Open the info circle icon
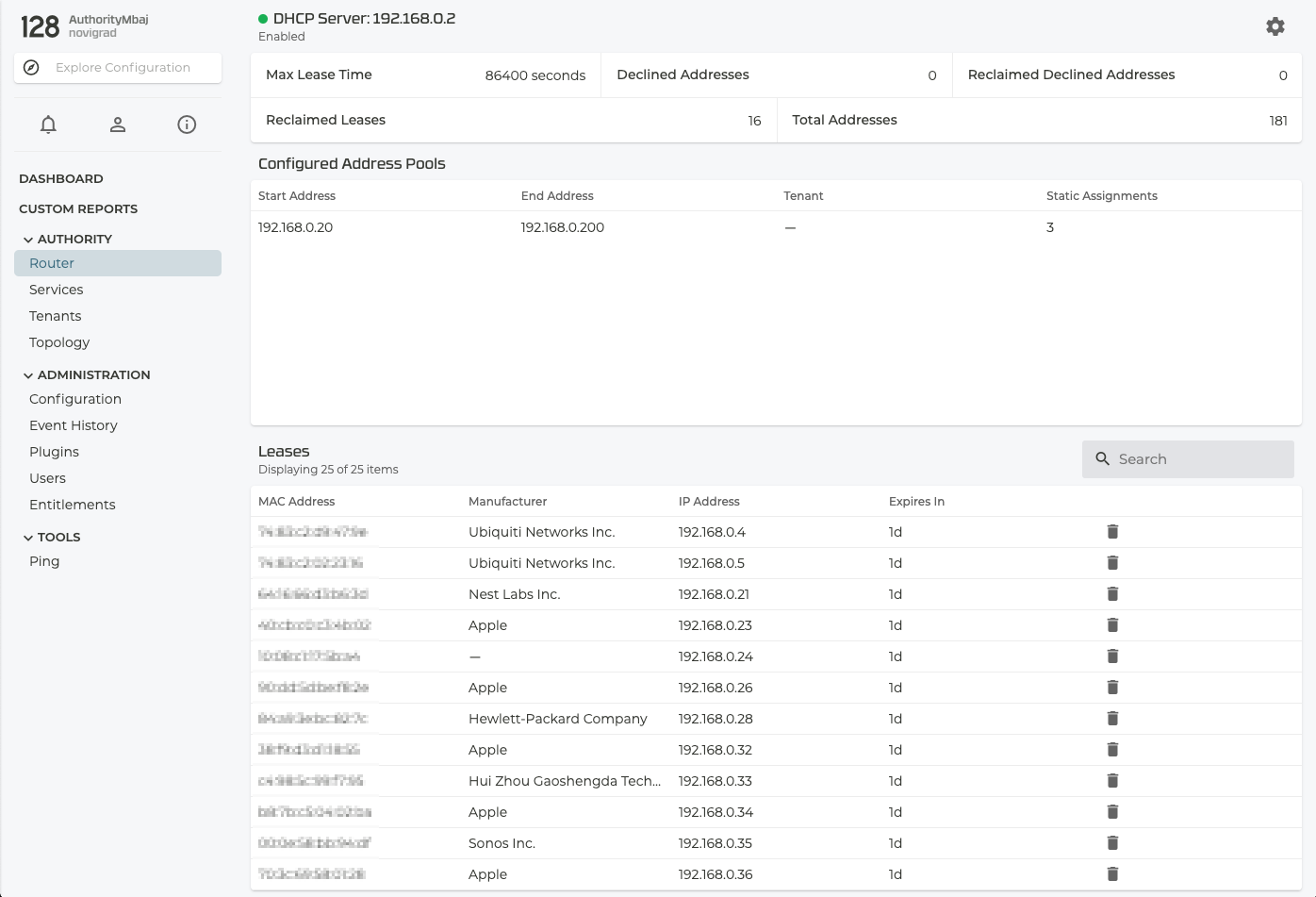Viewport: 1316px width, 897px height. pos(187,125)
